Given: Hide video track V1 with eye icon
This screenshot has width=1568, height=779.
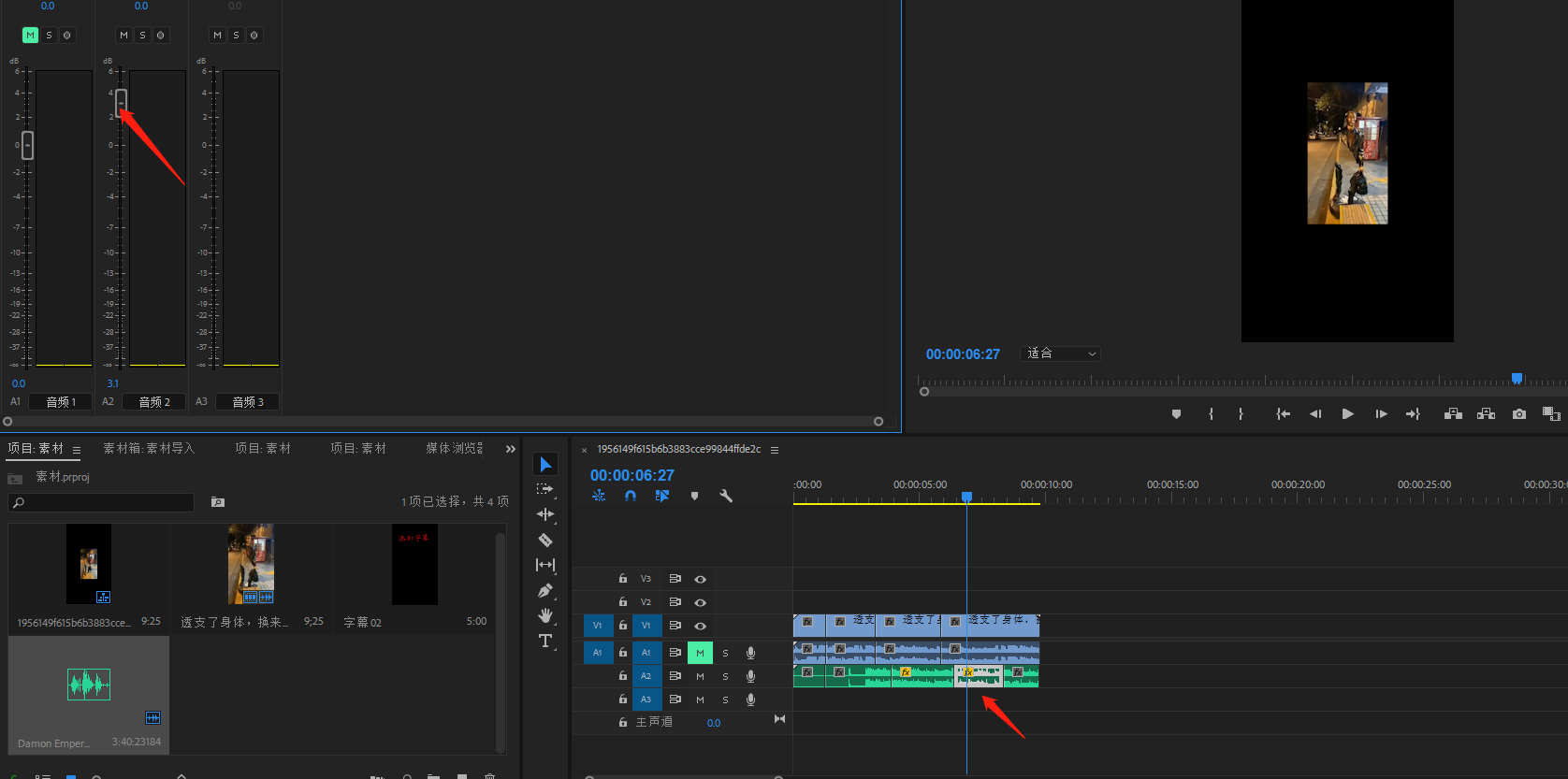Looking at the screenshot, I should (700, 626).
